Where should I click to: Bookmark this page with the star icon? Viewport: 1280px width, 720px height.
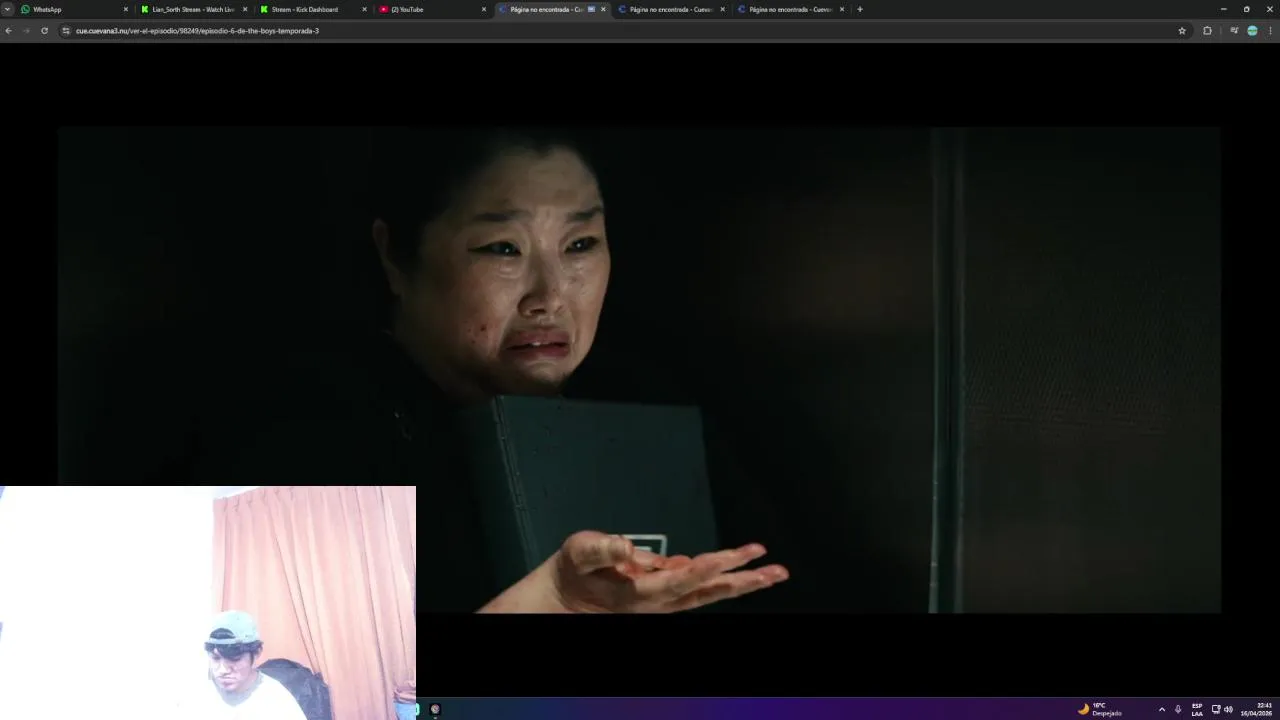point(1182,31)
